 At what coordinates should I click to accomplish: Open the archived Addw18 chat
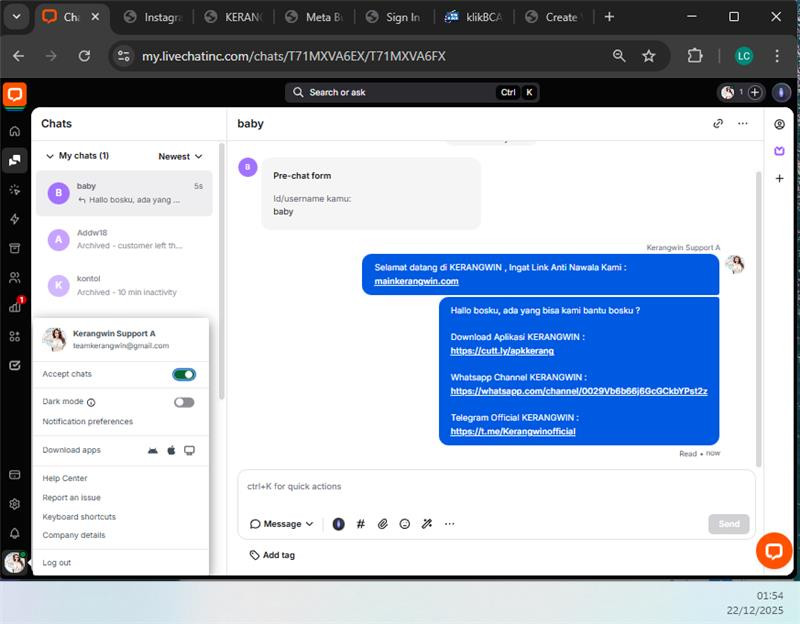(124, 239)
